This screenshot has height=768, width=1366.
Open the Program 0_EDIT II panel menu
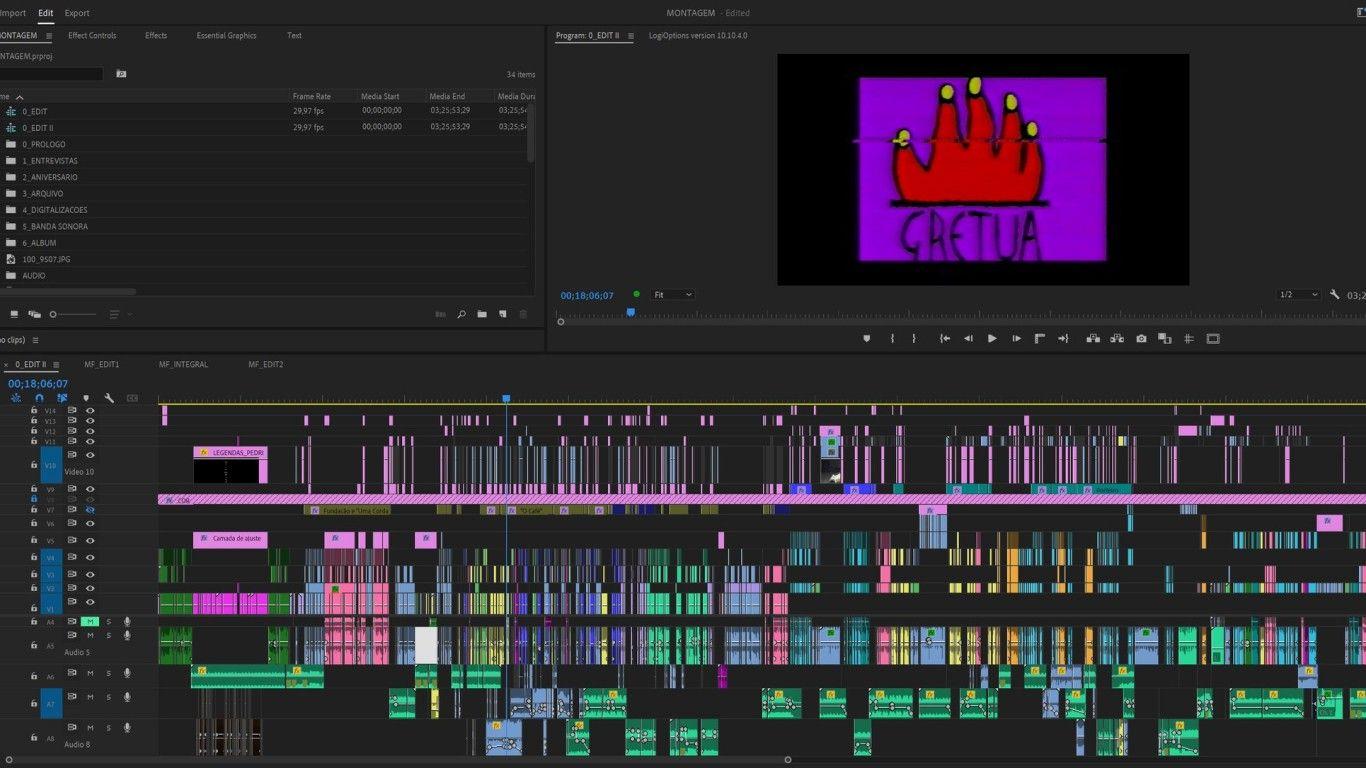(631, 36)
